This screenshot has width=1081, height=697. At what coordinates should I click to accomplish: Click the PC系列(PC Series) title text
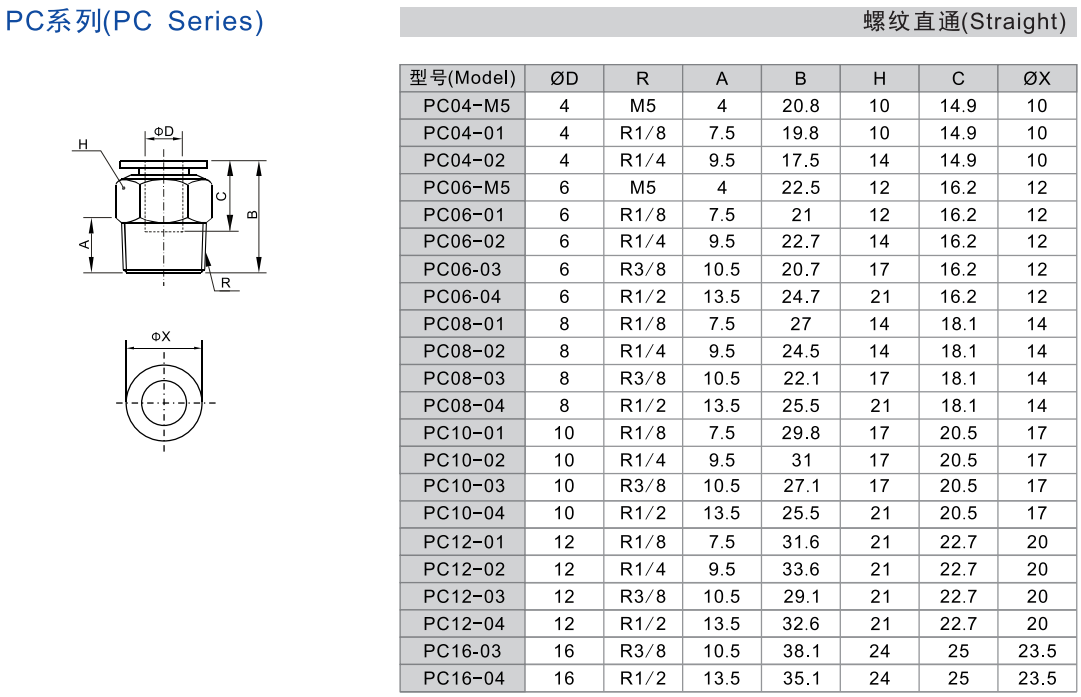click(135, 22)
